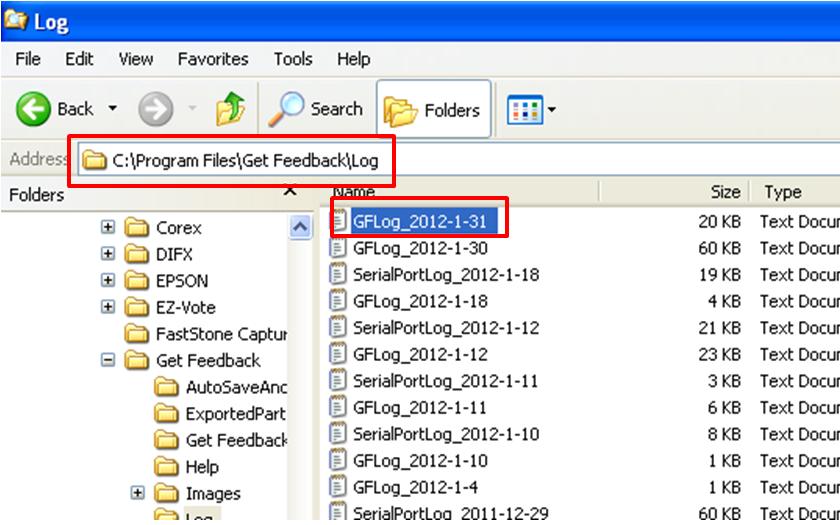The height and width of the screenshot is (525, 840).
Task: Close the Folders pane with X
Action: click(x=290, y=191)
